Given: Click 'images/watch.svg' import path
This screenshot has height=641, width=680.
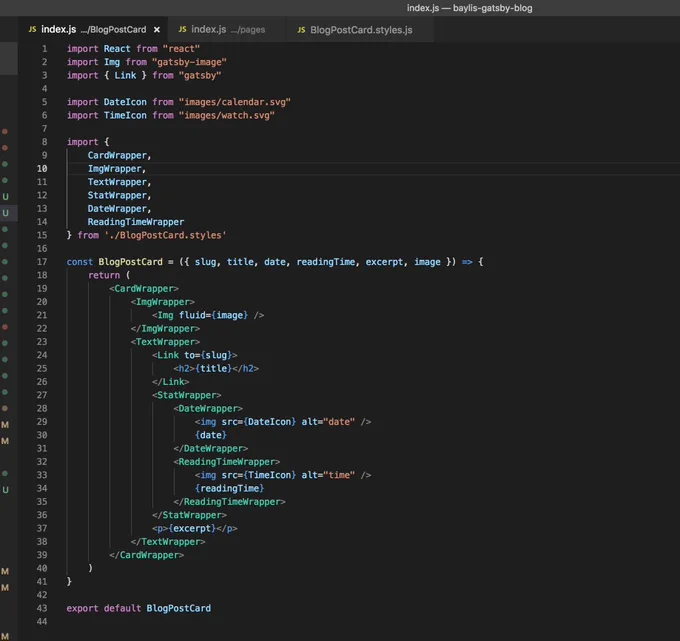Looking at the screenshot, I should 226,115.
